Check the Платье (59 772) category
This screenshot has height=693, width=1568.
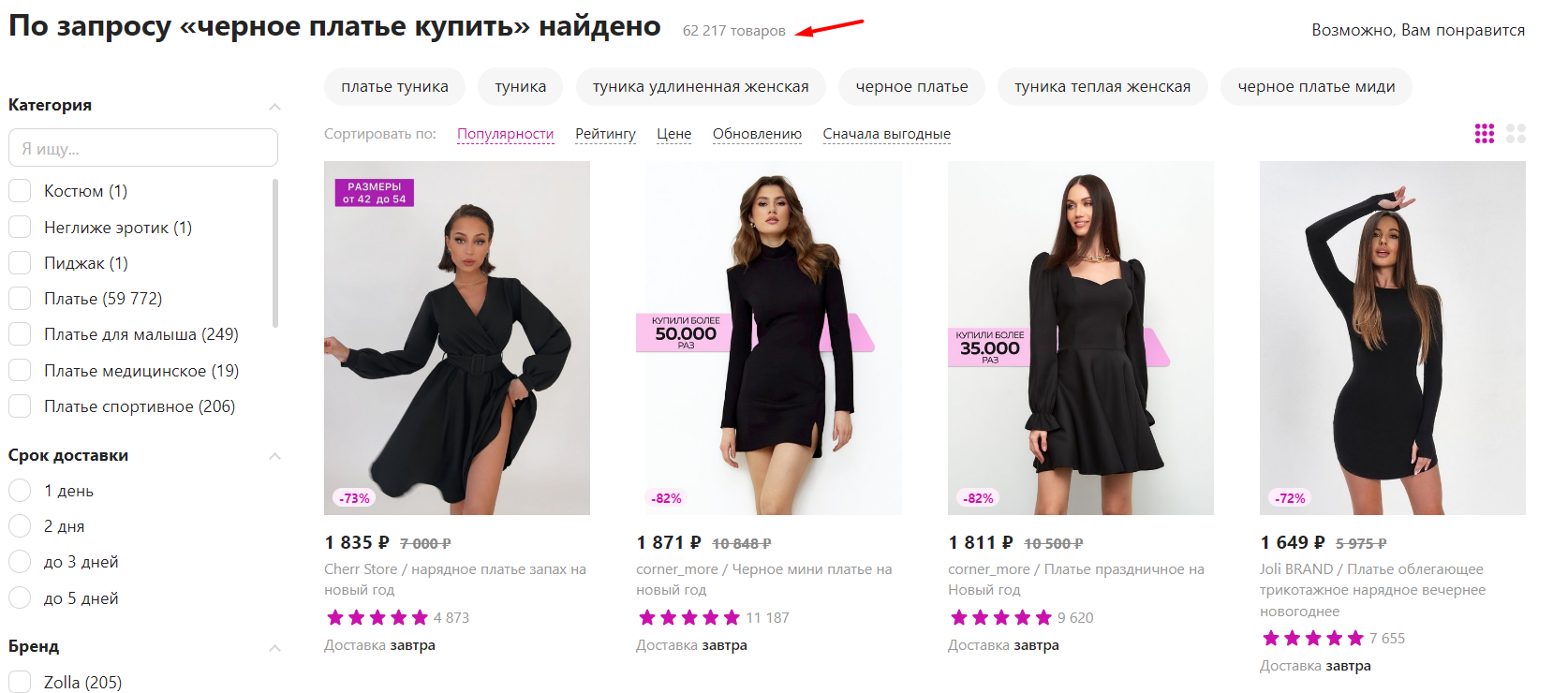point(21,299)
